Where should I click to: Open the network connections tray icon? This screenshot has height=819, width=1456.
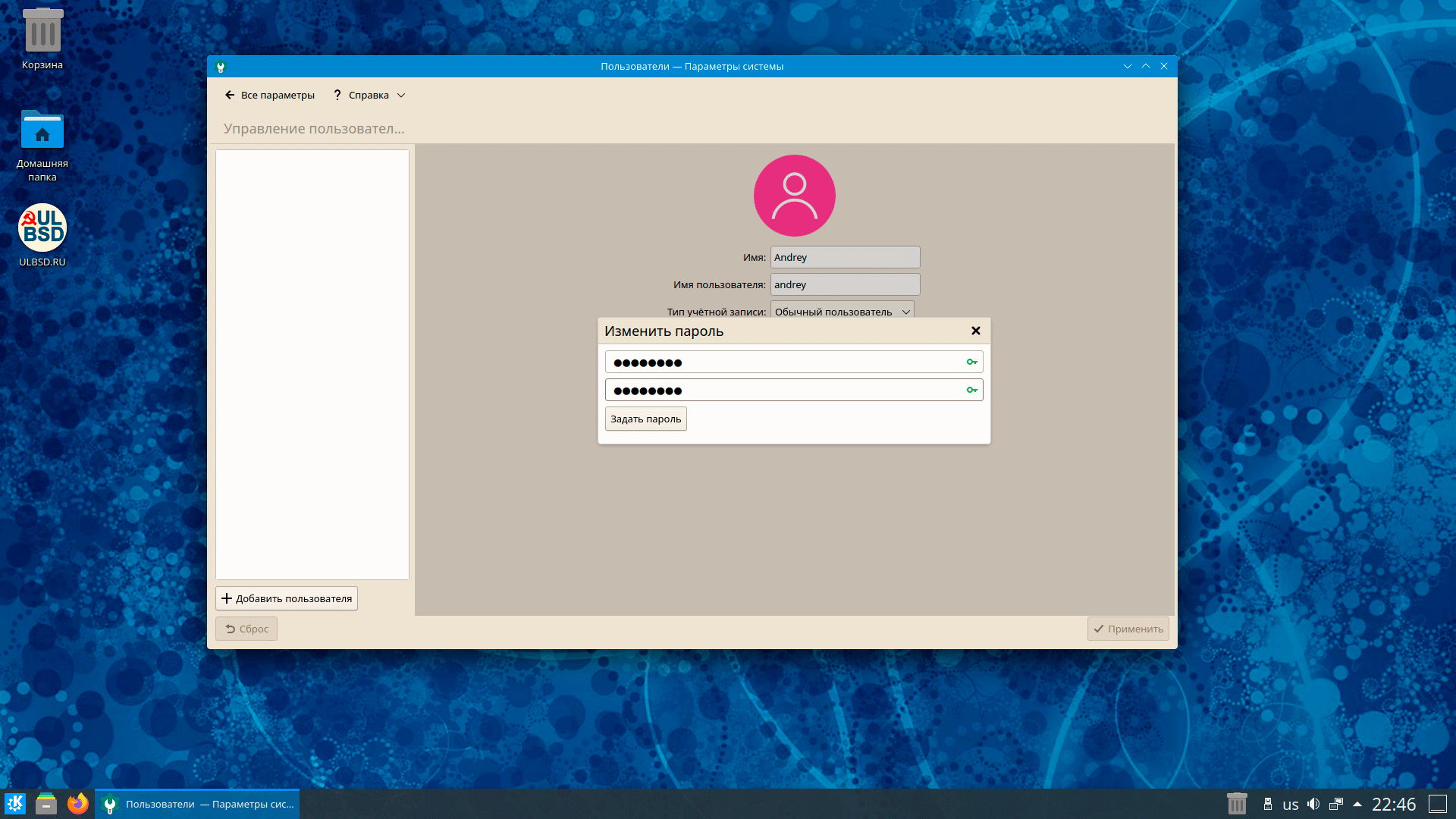coord(1336,804)
